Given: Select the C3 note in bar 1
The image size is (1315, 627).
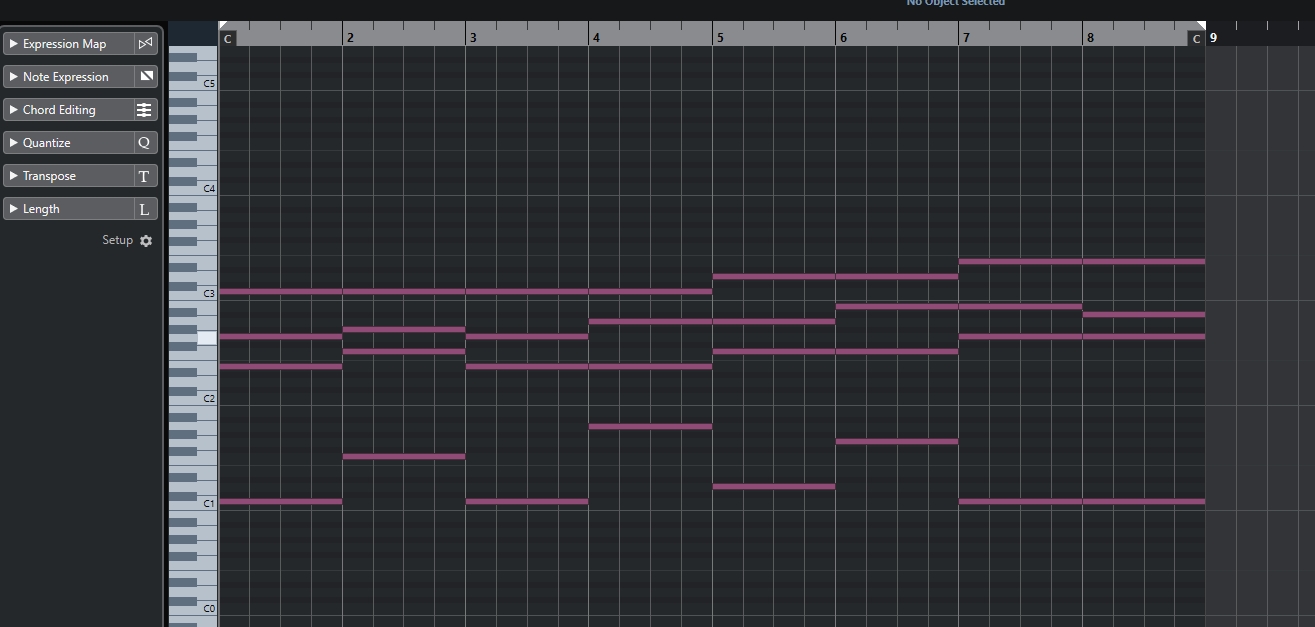Looking at the screenshot, I should coord(280,291).
